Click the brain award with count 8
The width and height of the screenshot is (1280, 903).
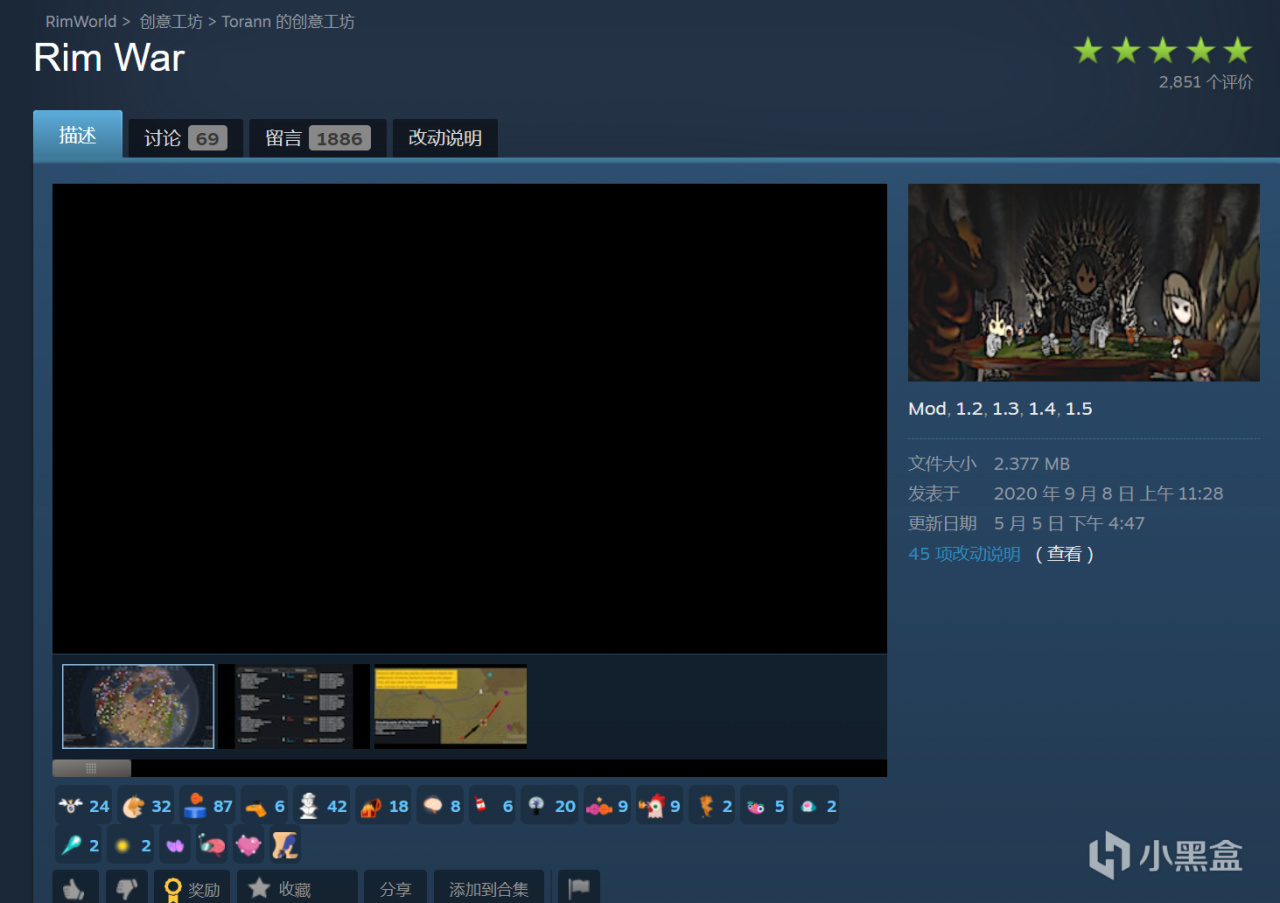[441, 805]
